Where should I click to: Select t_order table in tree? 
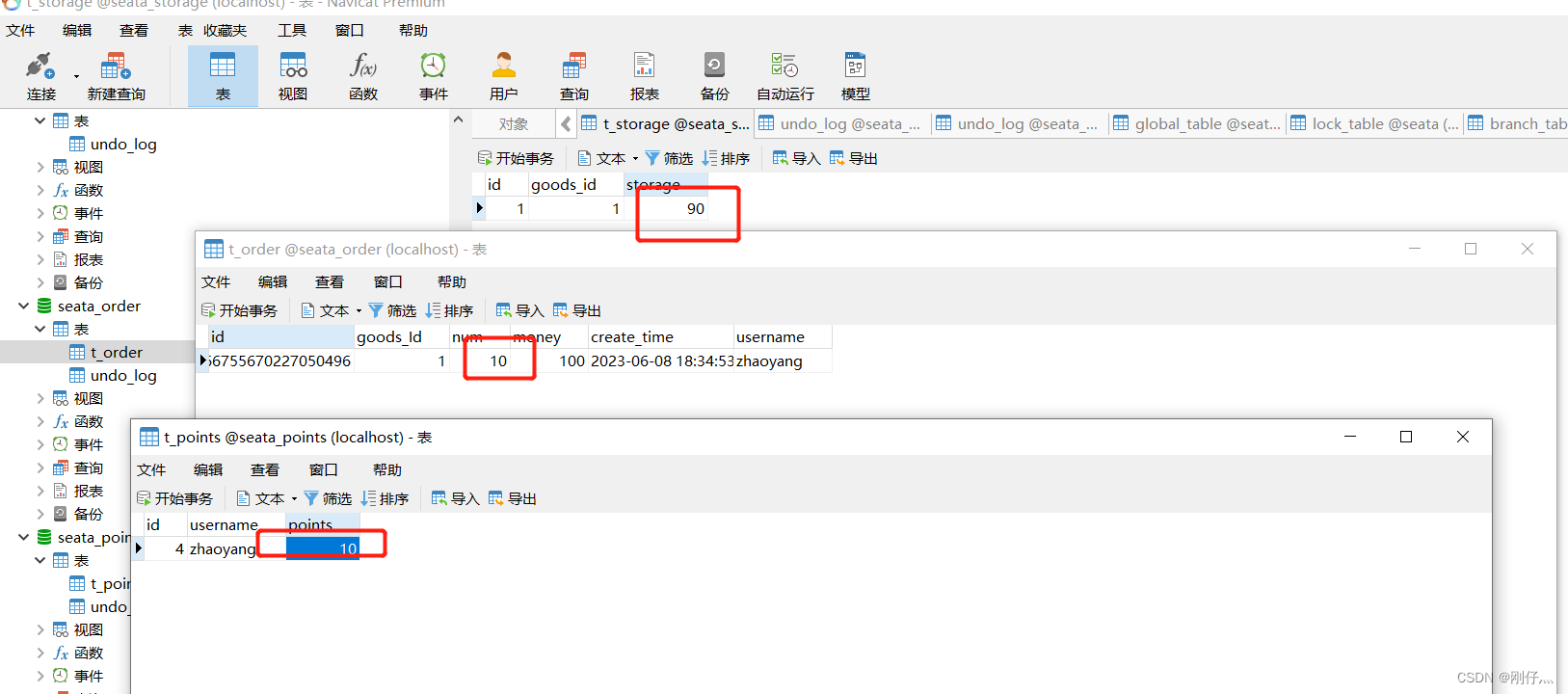(x=117, y=352)
